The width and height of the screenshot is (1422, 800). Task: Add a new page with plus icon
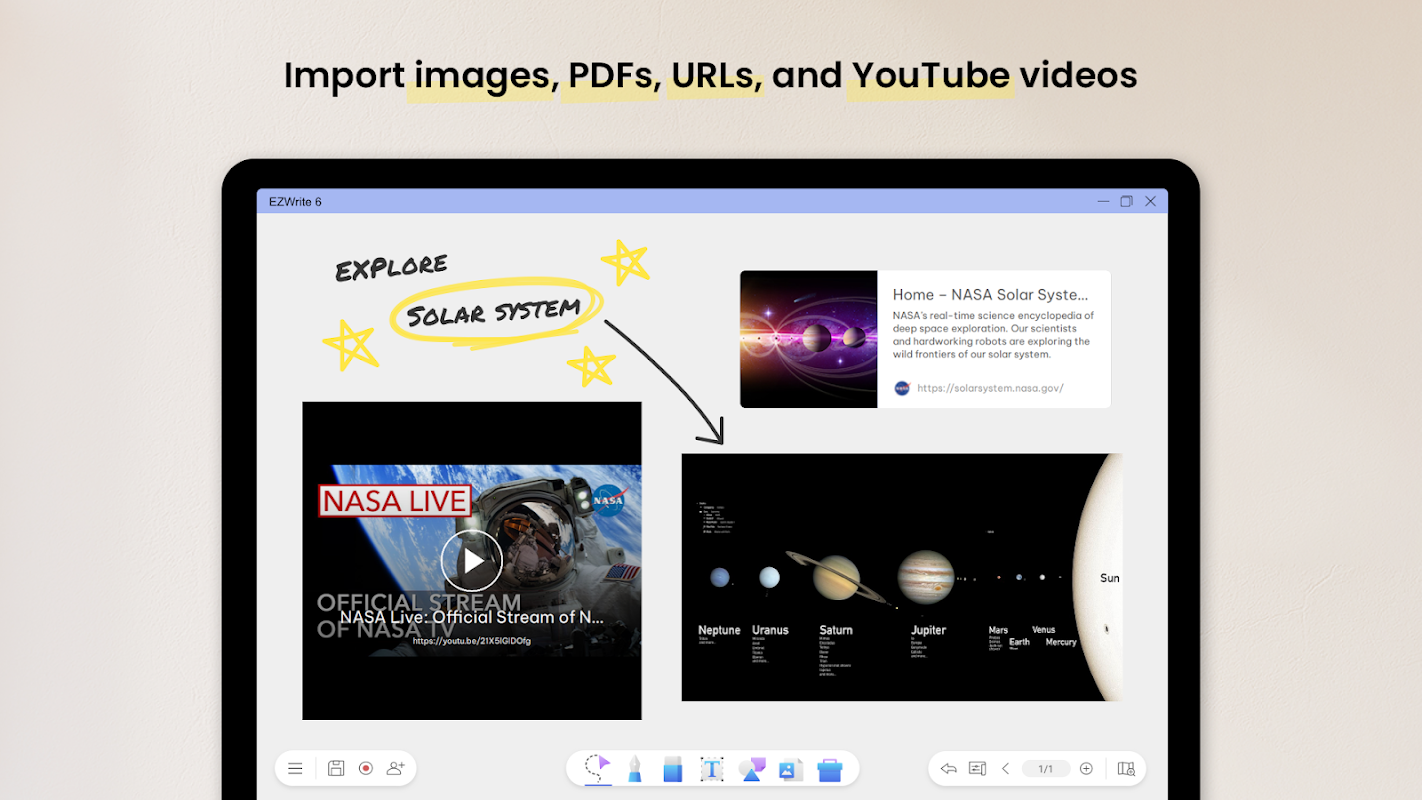1087,768
